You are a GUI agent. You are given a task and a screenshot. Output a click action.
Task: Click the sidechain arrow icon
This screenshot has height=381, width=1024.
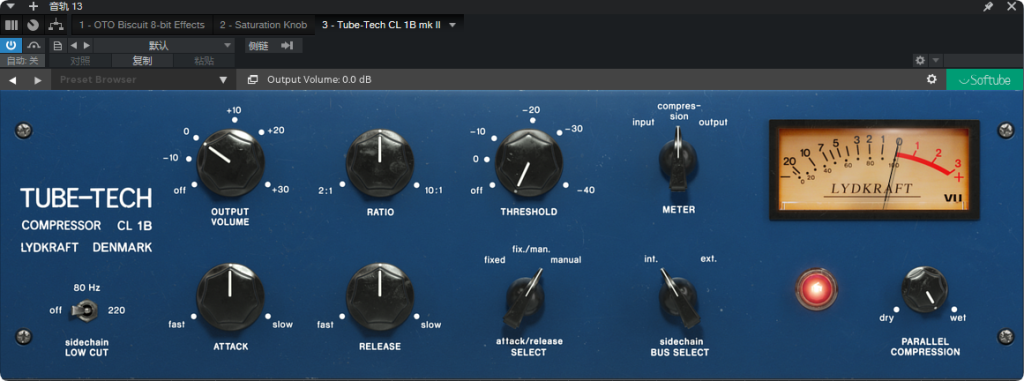(287, 46)
